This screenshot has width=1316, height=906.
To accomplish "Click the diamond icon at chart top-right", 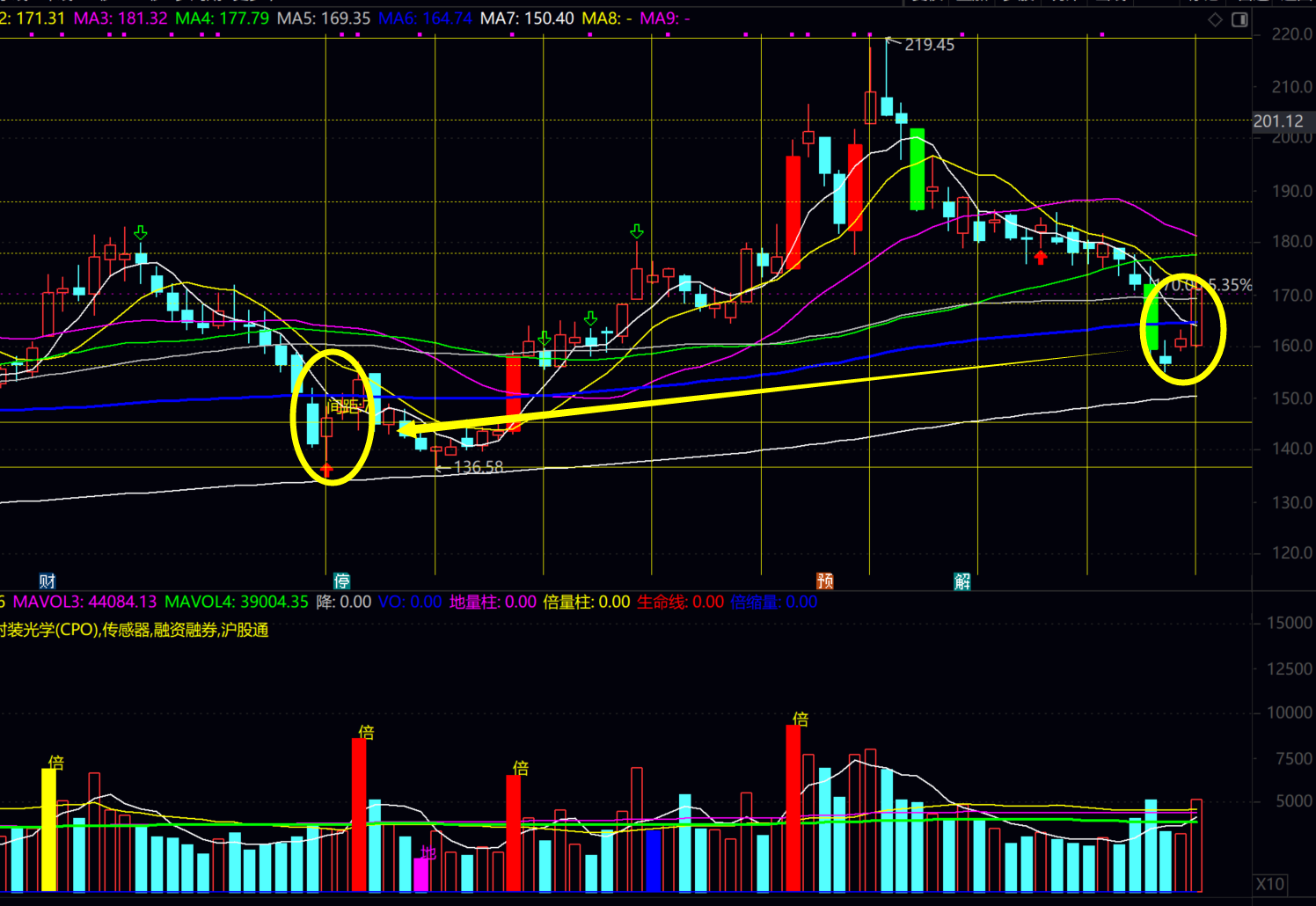I will 1215,19.
